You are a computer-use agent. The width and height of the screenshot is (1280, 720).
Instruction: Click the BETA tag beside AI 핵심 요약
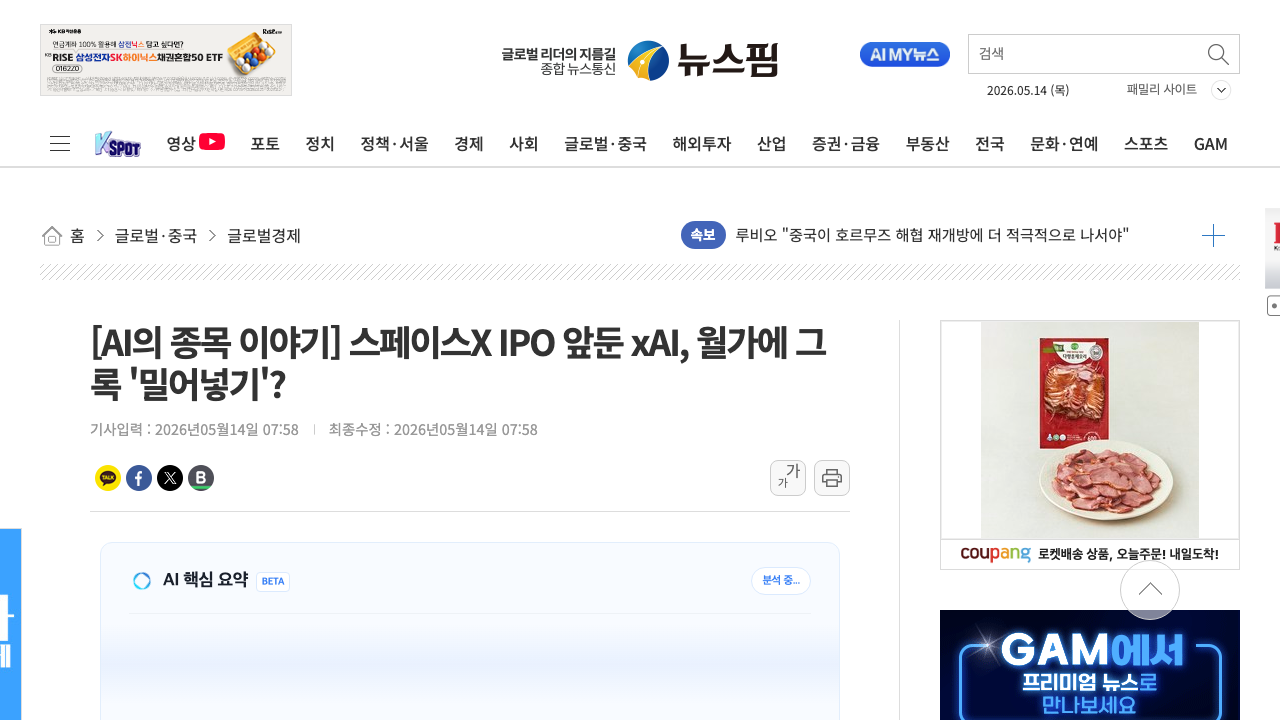(273, 581)
